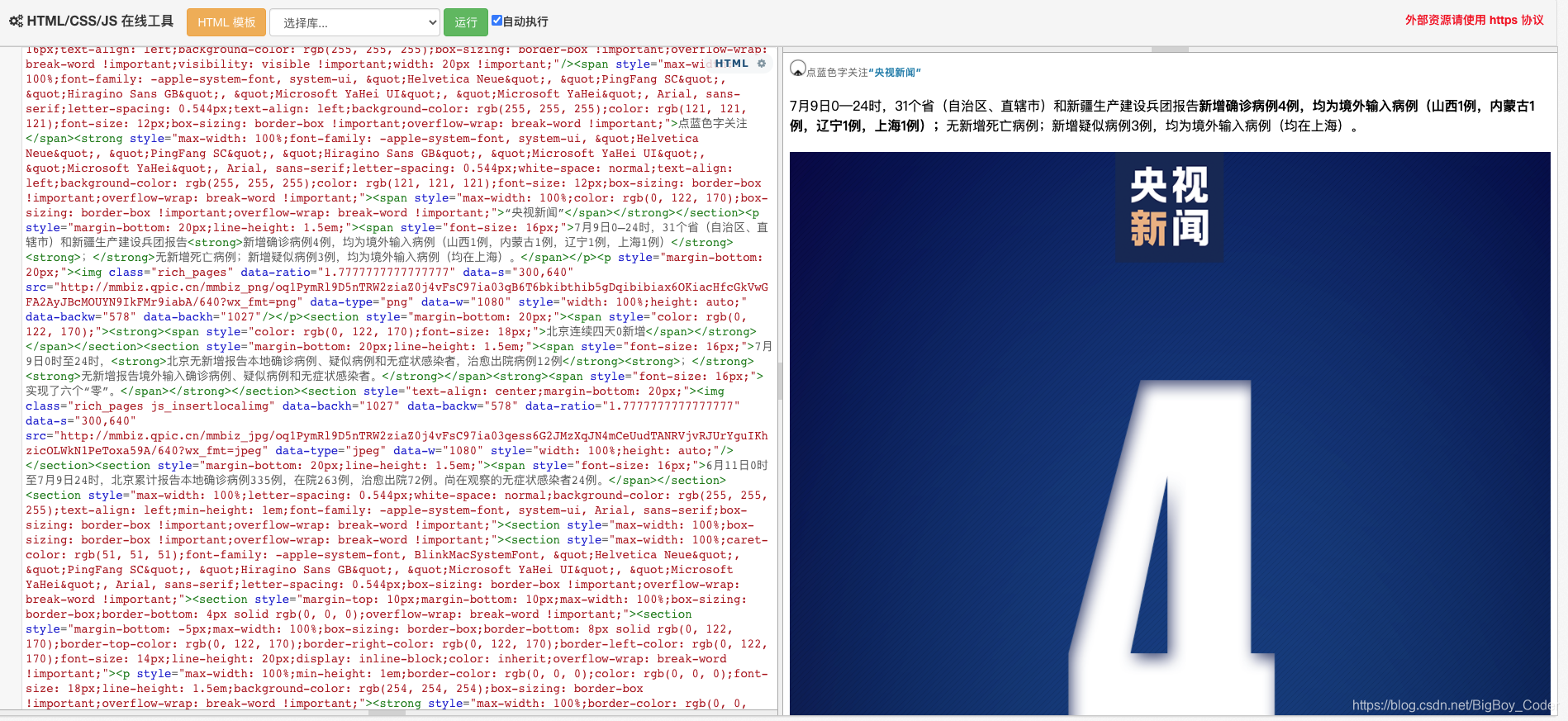Open the HTML/CSS/JS 在线工具 home title

(100, 21)
